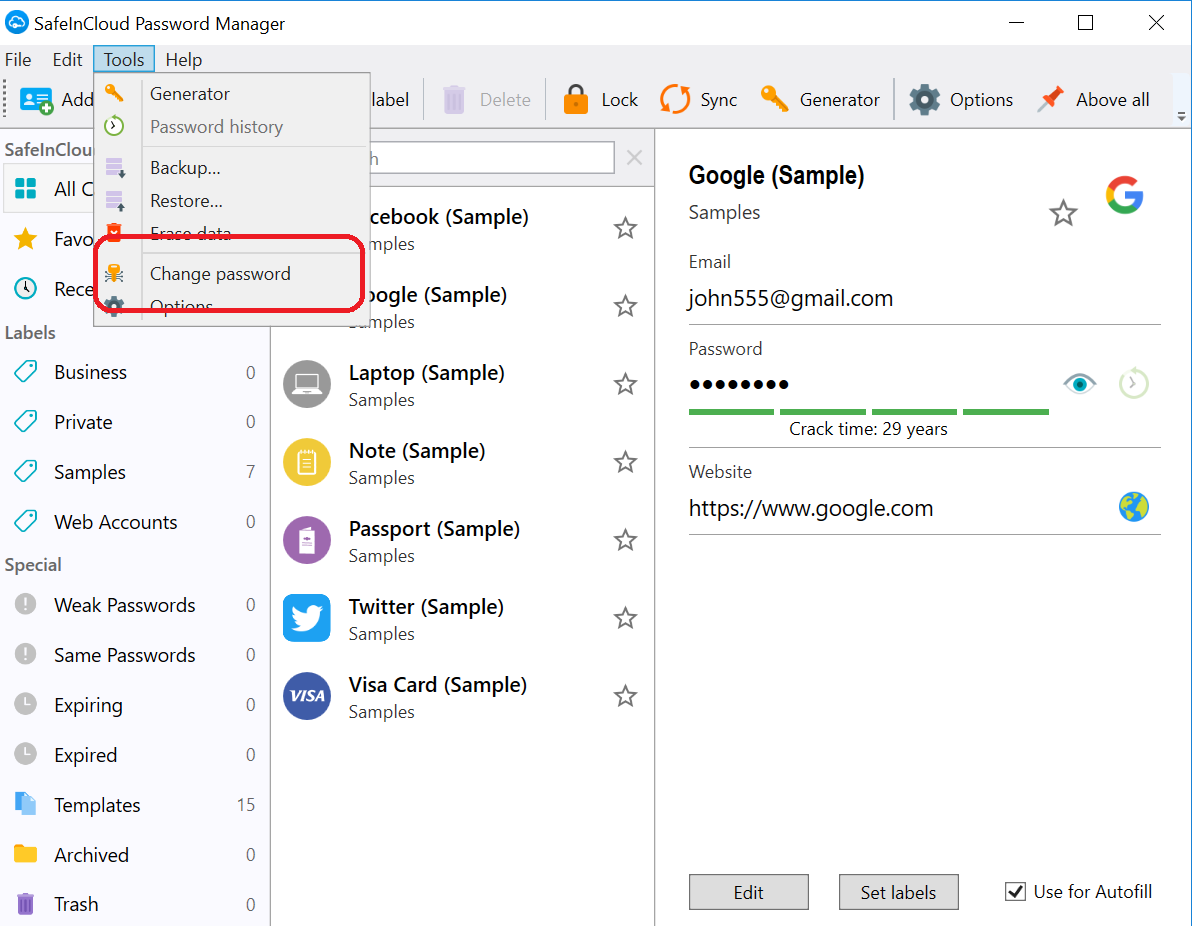Choose Backup... from the Tools menu
The image size is (1192, 926).
[185, 168]
